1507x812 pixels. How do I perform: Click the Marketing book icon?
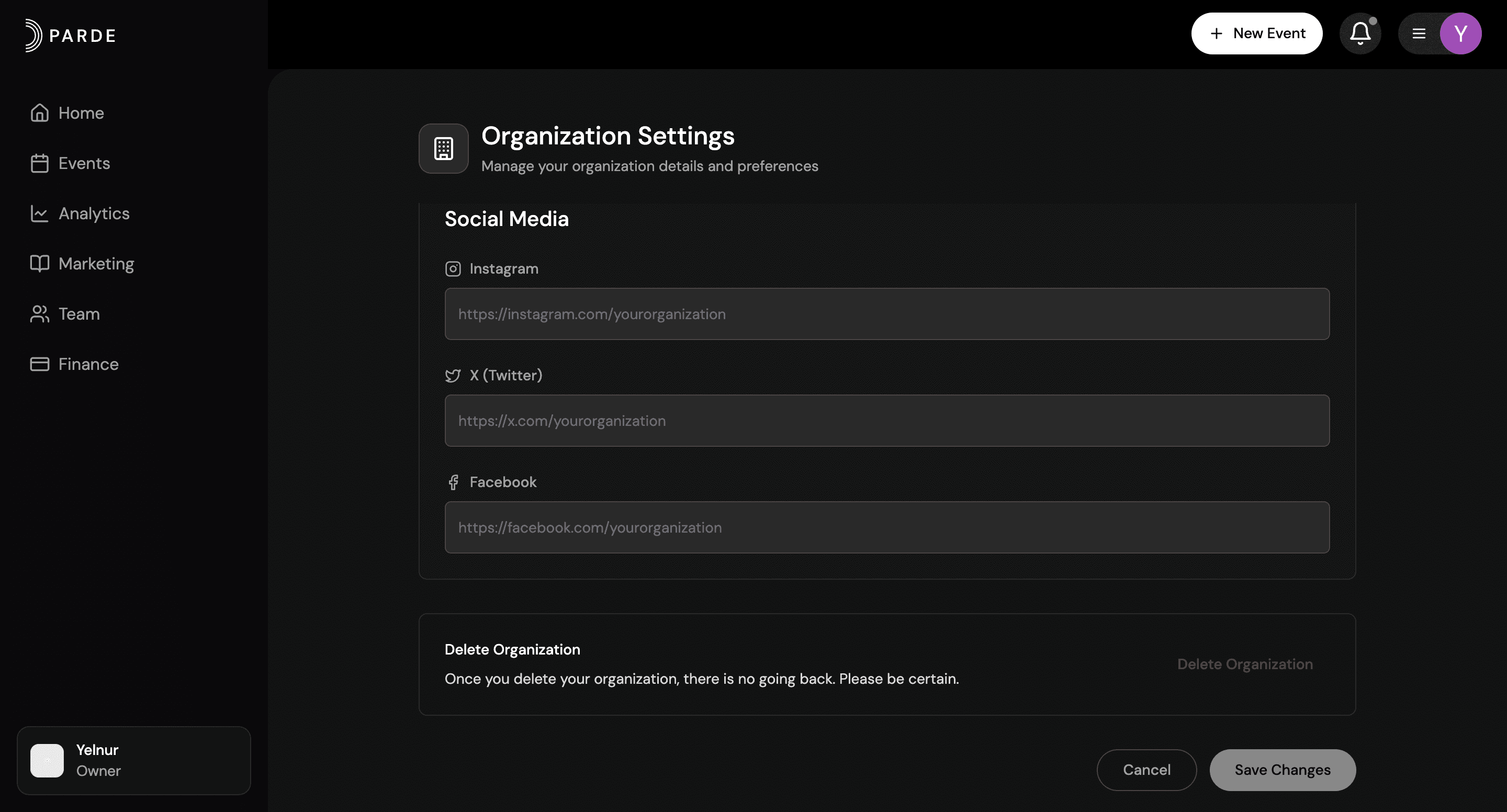(39, 264)
